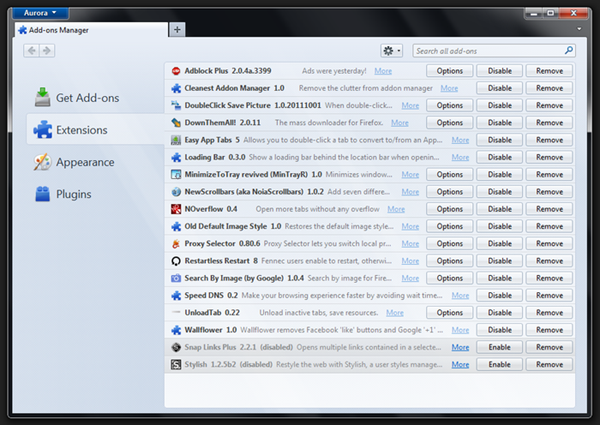Click the Search all add-ons field
Image resolution: width=600 pixels, height=425 pixels.
click(x=494, y=50)
